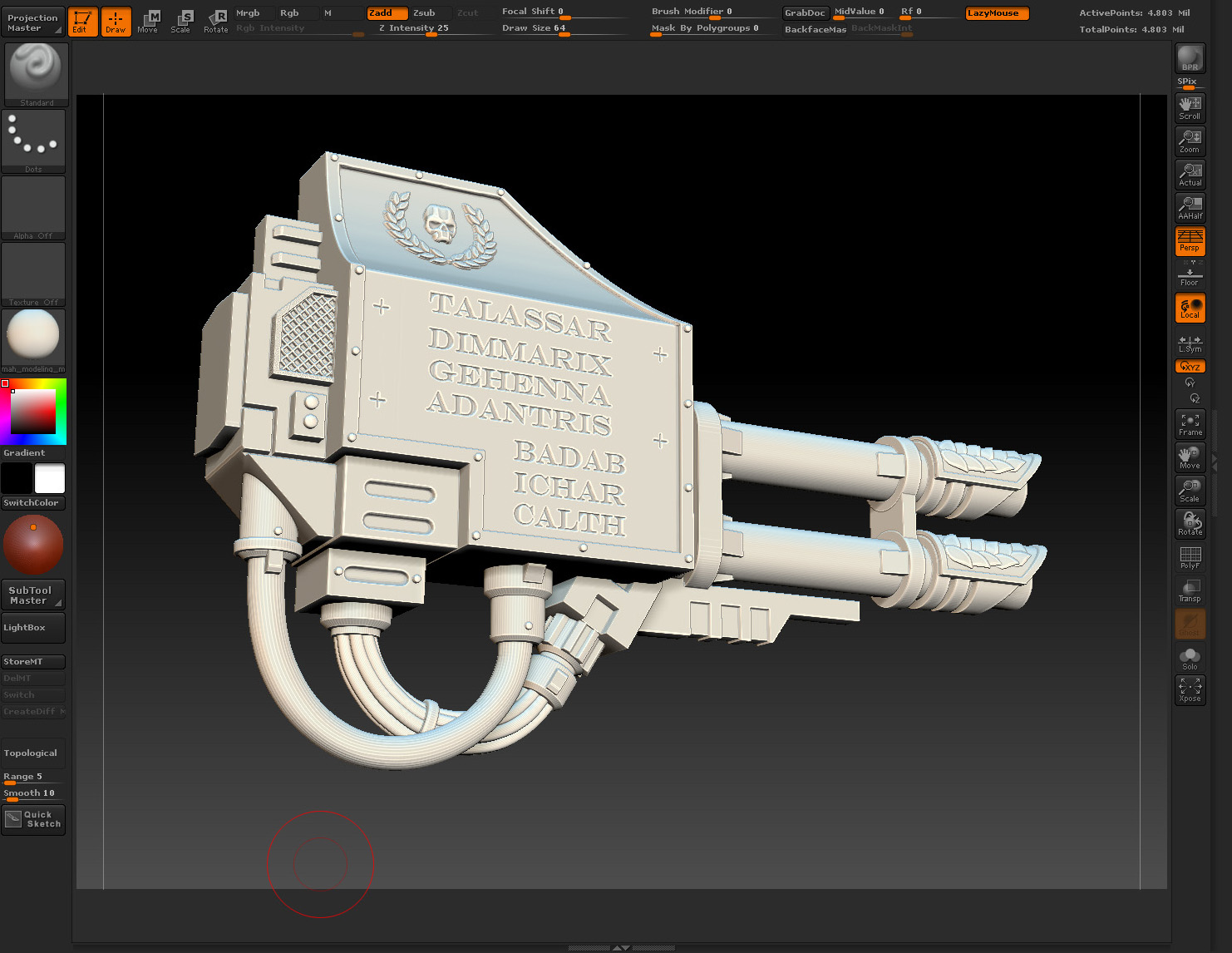Open the material sphere selector
The image size is (1232, 953).
point(33,340)
